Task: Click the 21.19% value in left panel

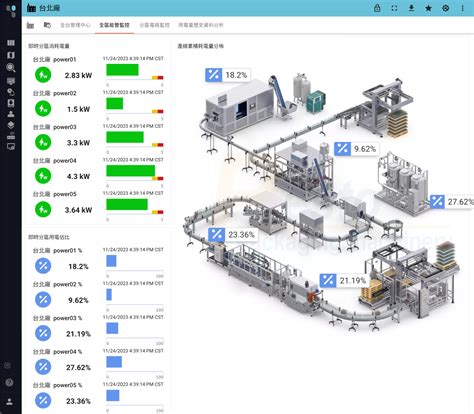Action: [x=78, y=334]
